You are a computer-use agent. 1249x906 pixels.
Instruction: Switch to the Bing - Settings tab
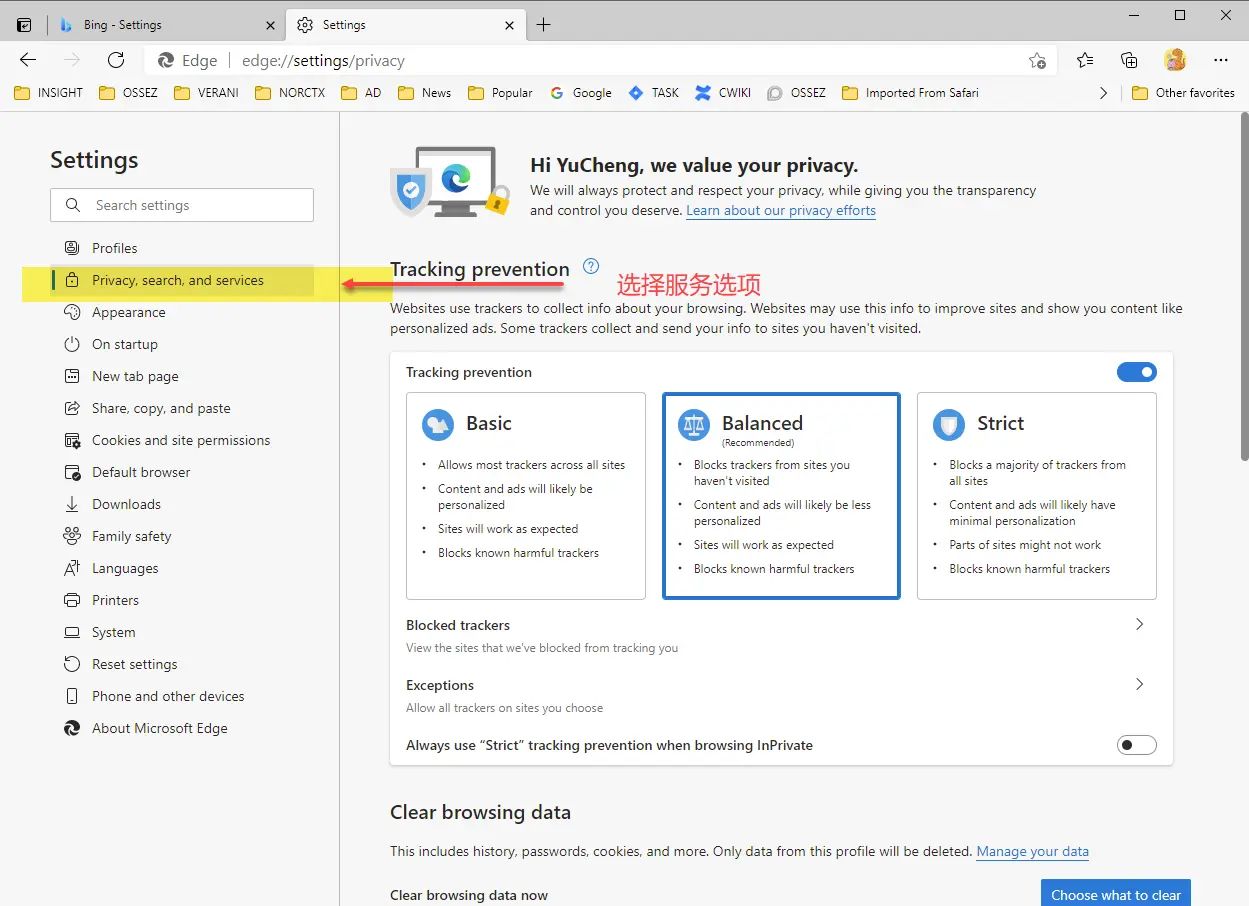coord(167,25)
